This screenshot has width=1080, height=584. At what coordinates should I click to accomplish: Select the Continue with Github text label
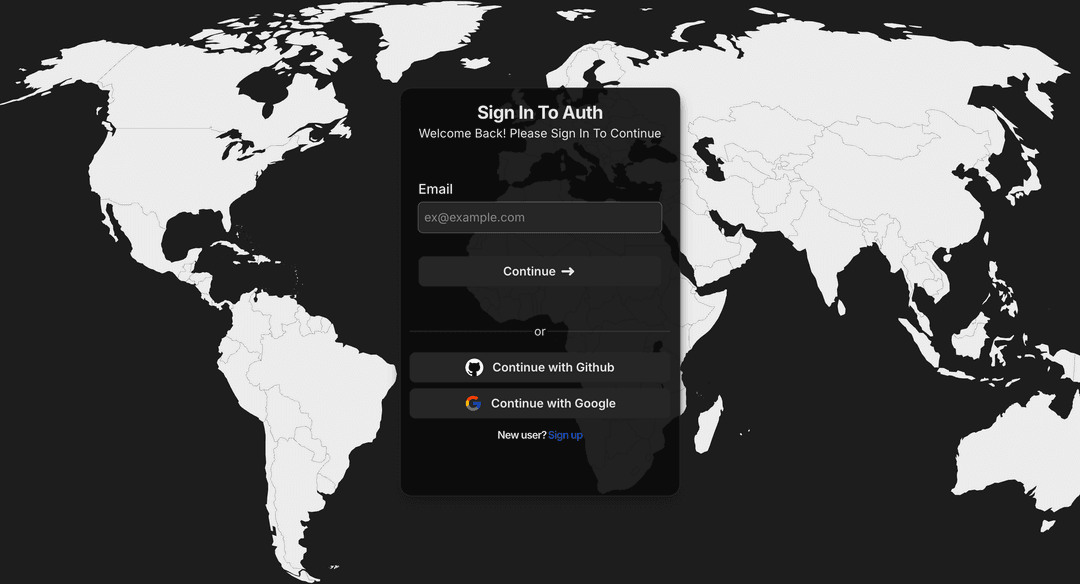tap(553, 367)
